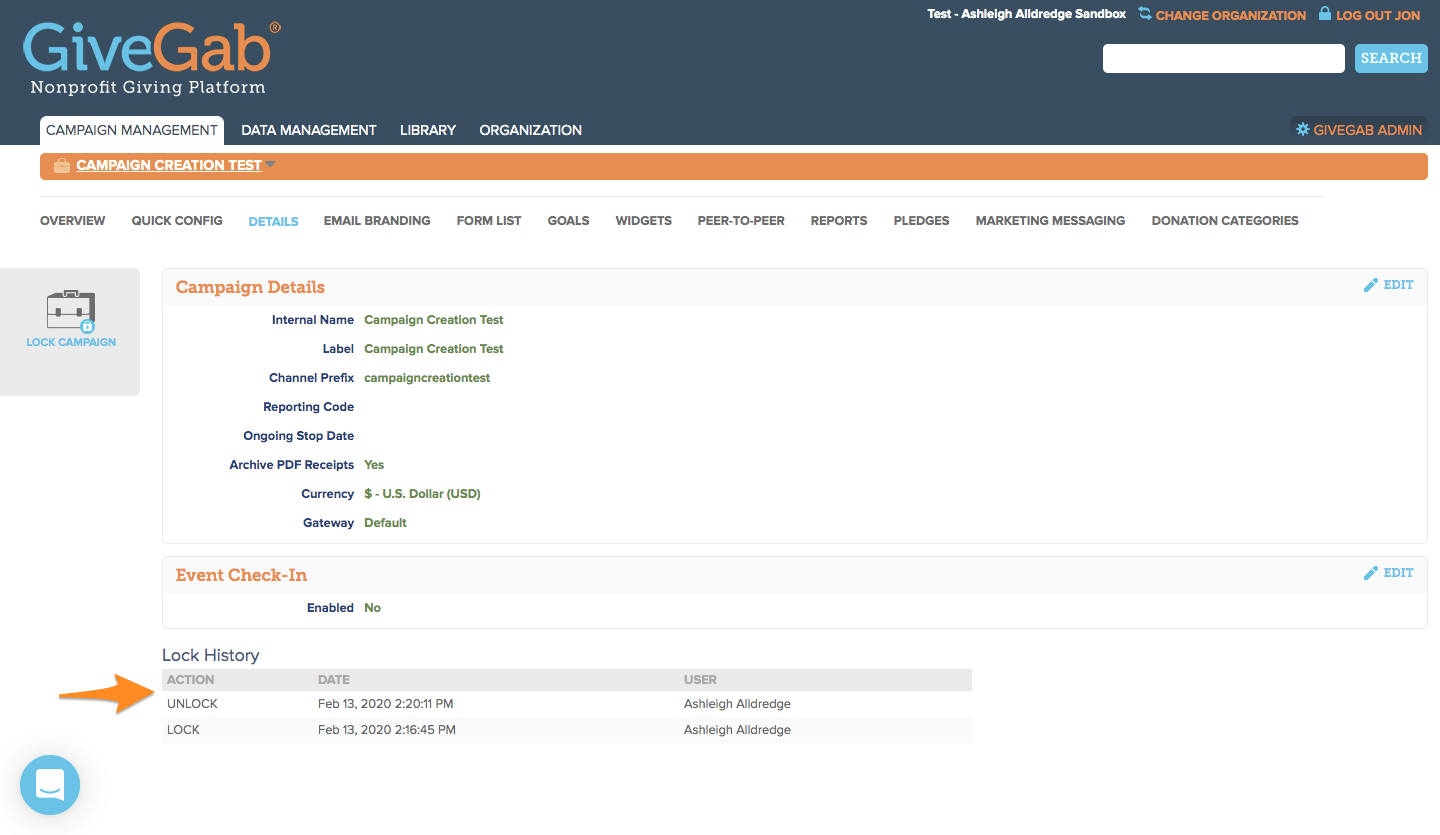Open the Goals section
Image resolution: width=1440 pixels, height=835 pixels.
tap(568, 221)
